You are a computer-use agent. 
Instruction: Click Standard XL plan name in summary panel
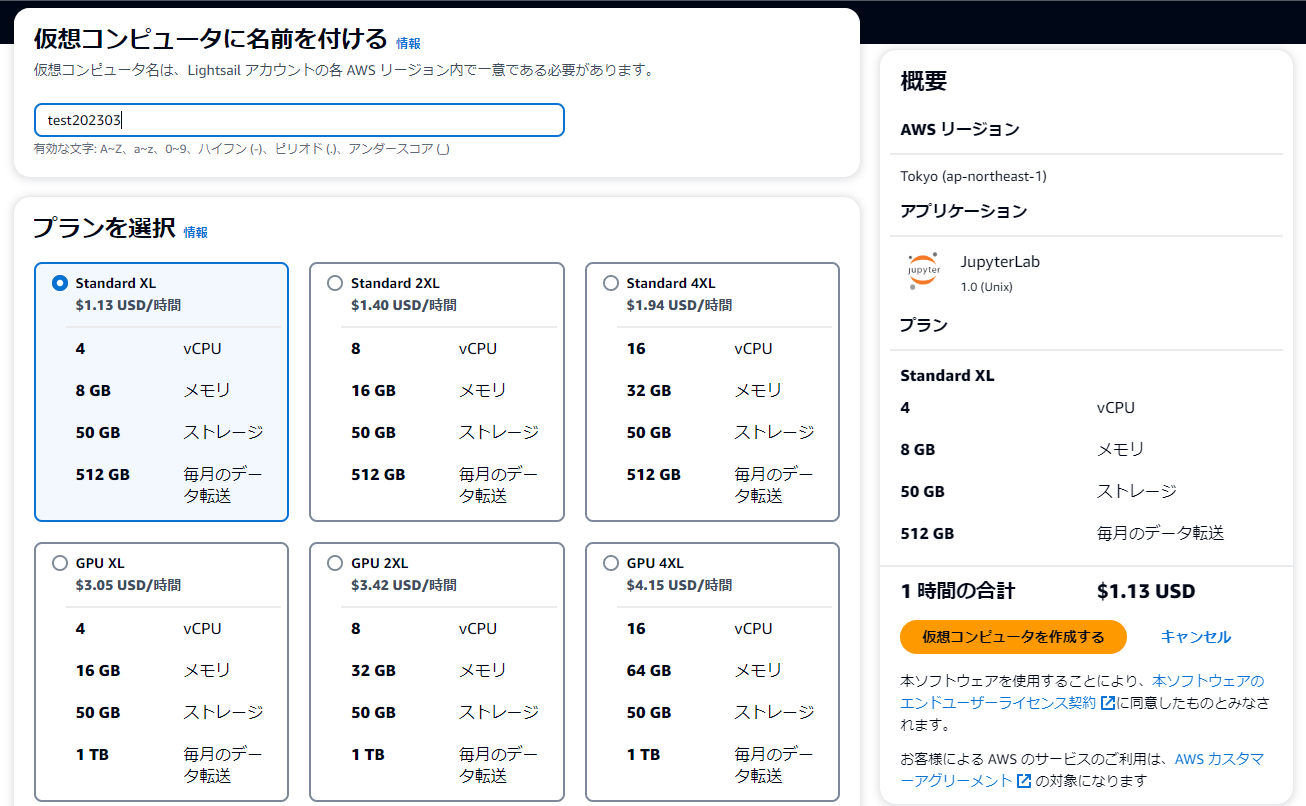pyautogui.click(x=947, y=376)
